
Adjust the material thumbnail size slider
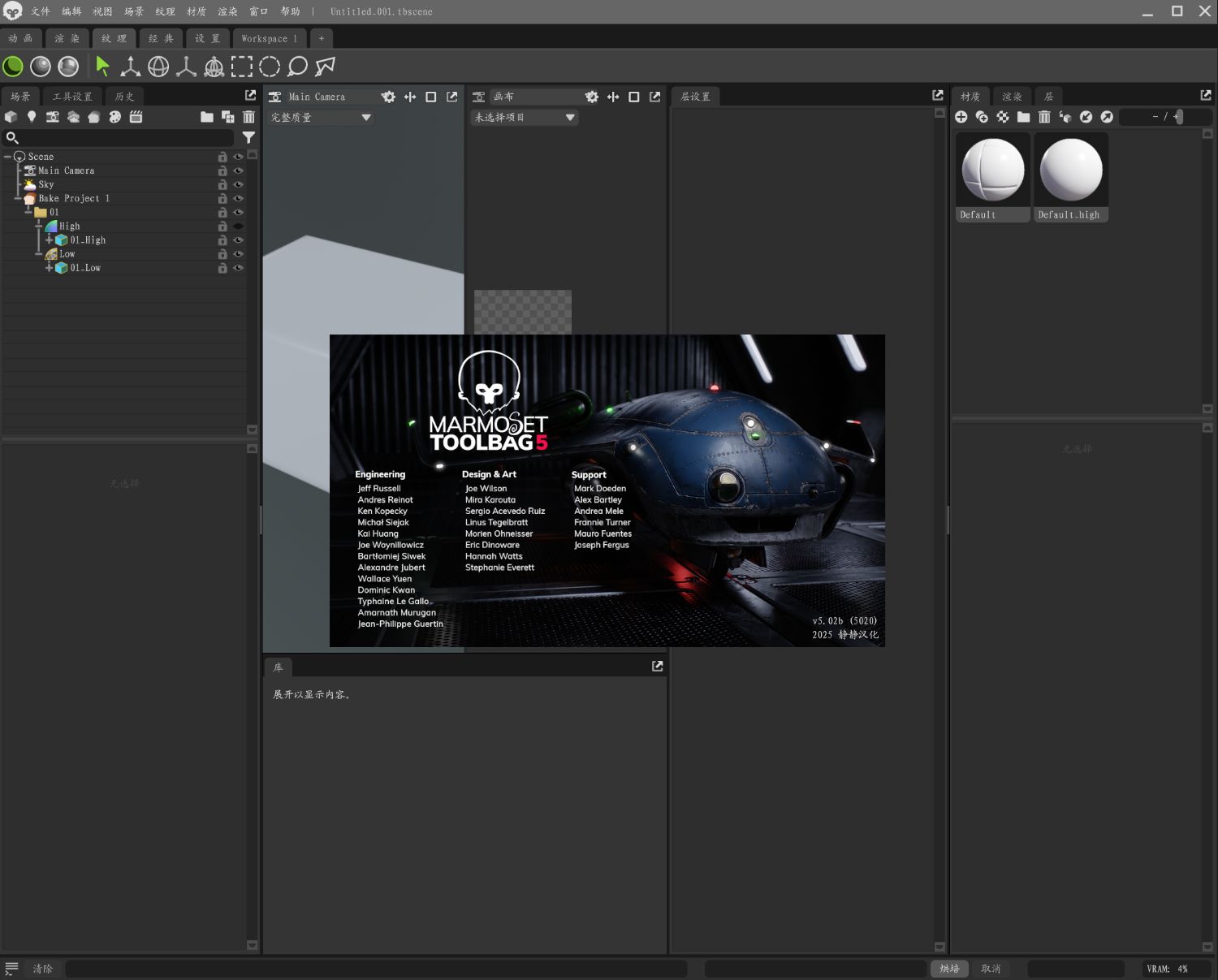tap(1166, 117)
